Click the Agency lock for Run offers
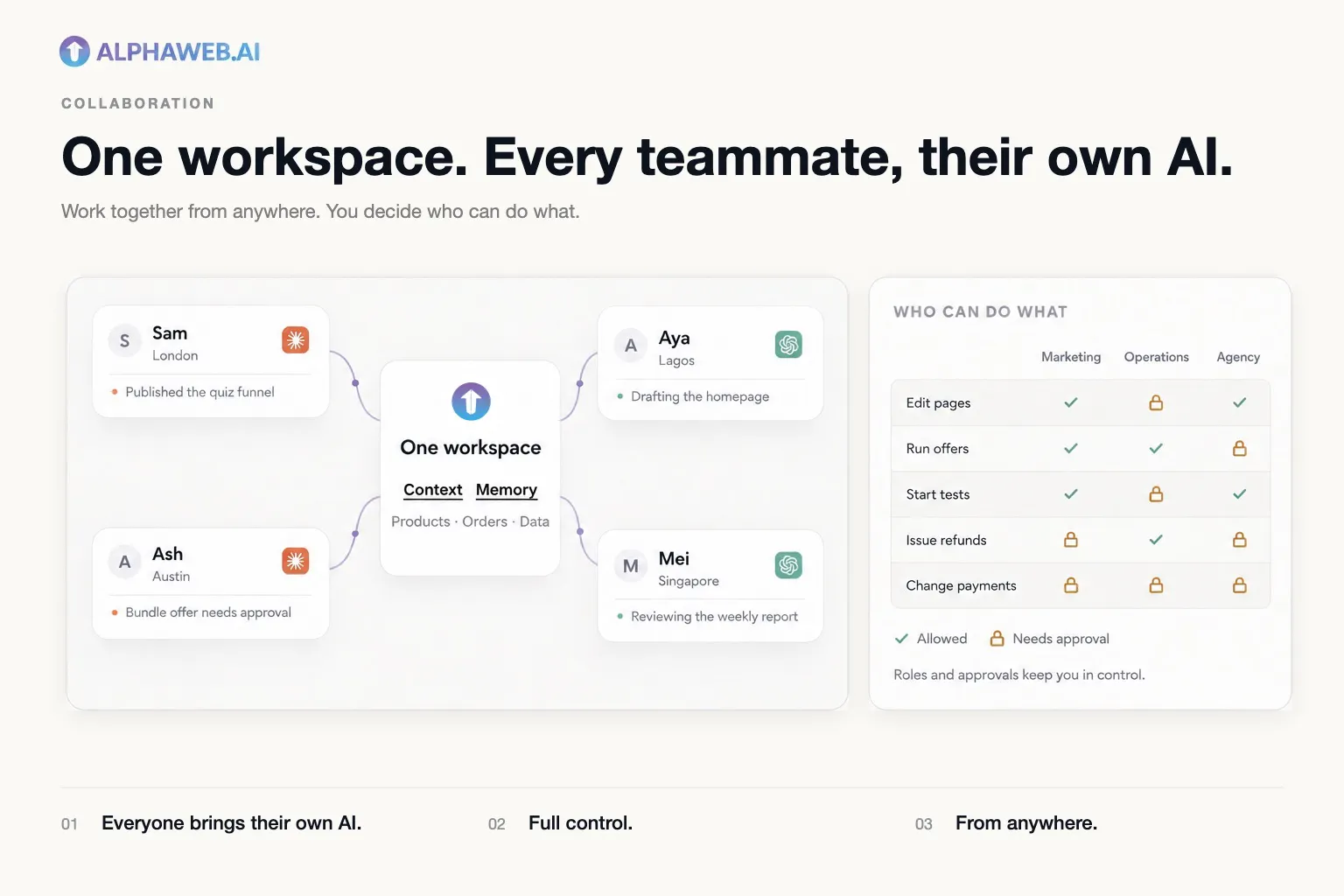The image size is (1344, 896). (x=1240, y=448)
